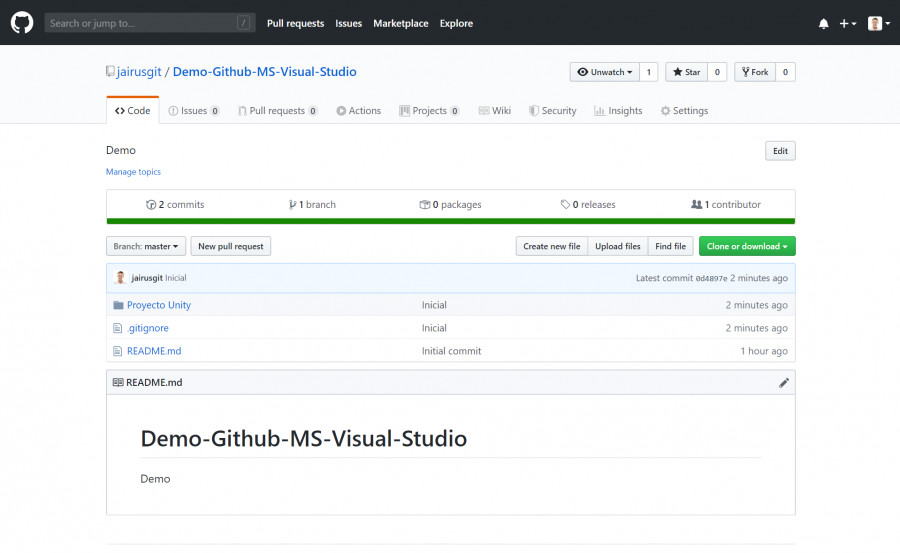Viewport: 900px width, 553px height.
Task: Open the Settings tab
Action: pos(684,111)
